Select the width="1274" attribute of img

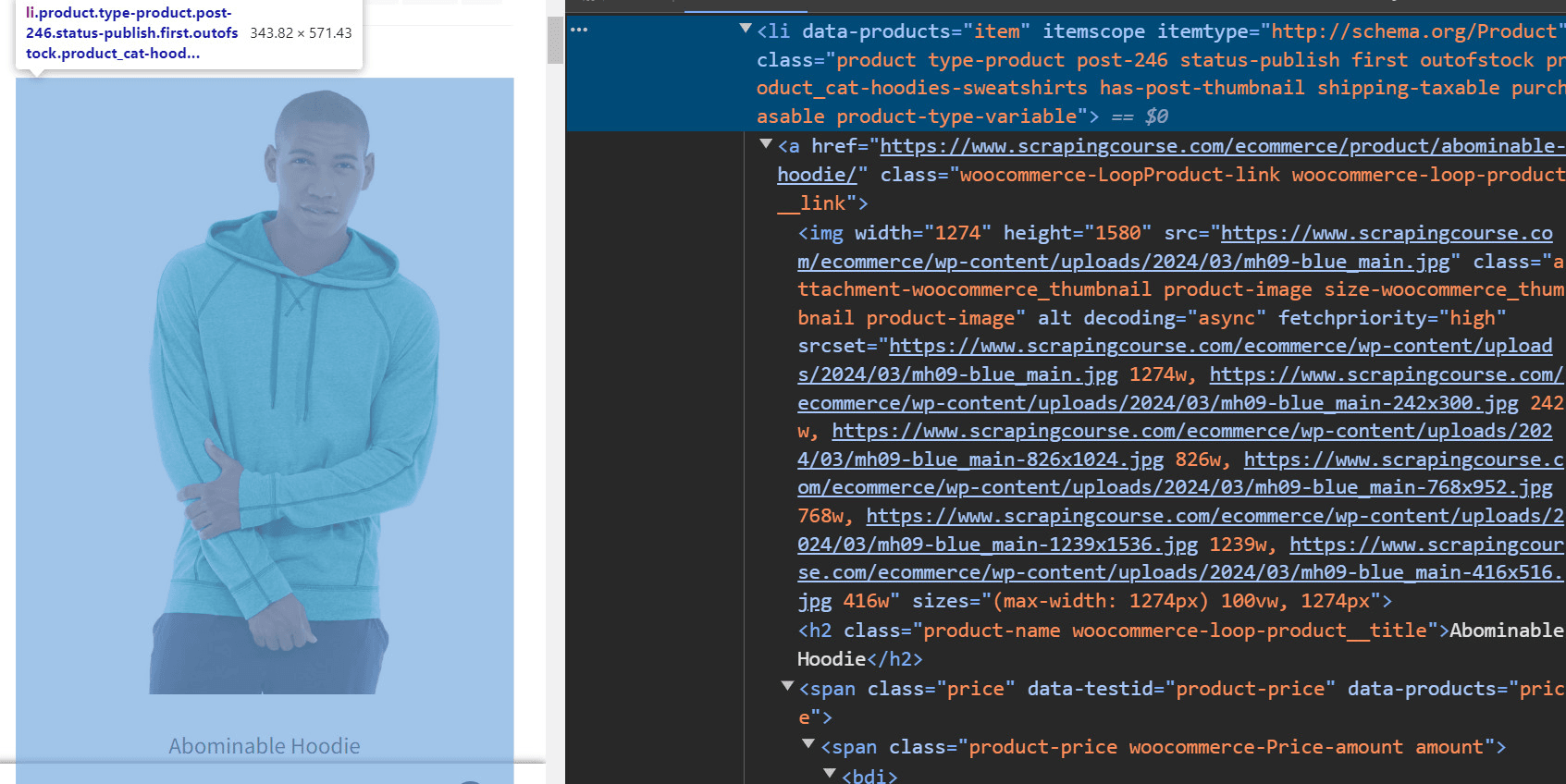coord(922,233)
